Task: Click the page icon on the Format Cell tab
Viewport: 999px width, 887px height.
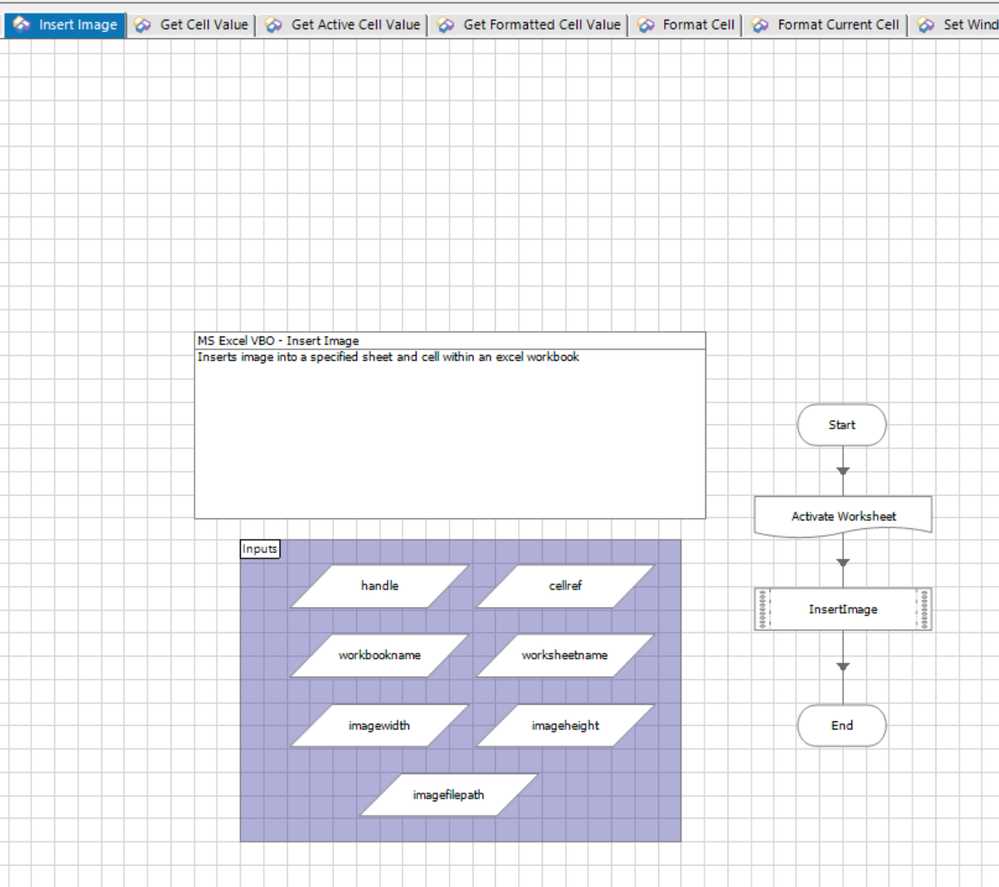Action: coord(647,25)
